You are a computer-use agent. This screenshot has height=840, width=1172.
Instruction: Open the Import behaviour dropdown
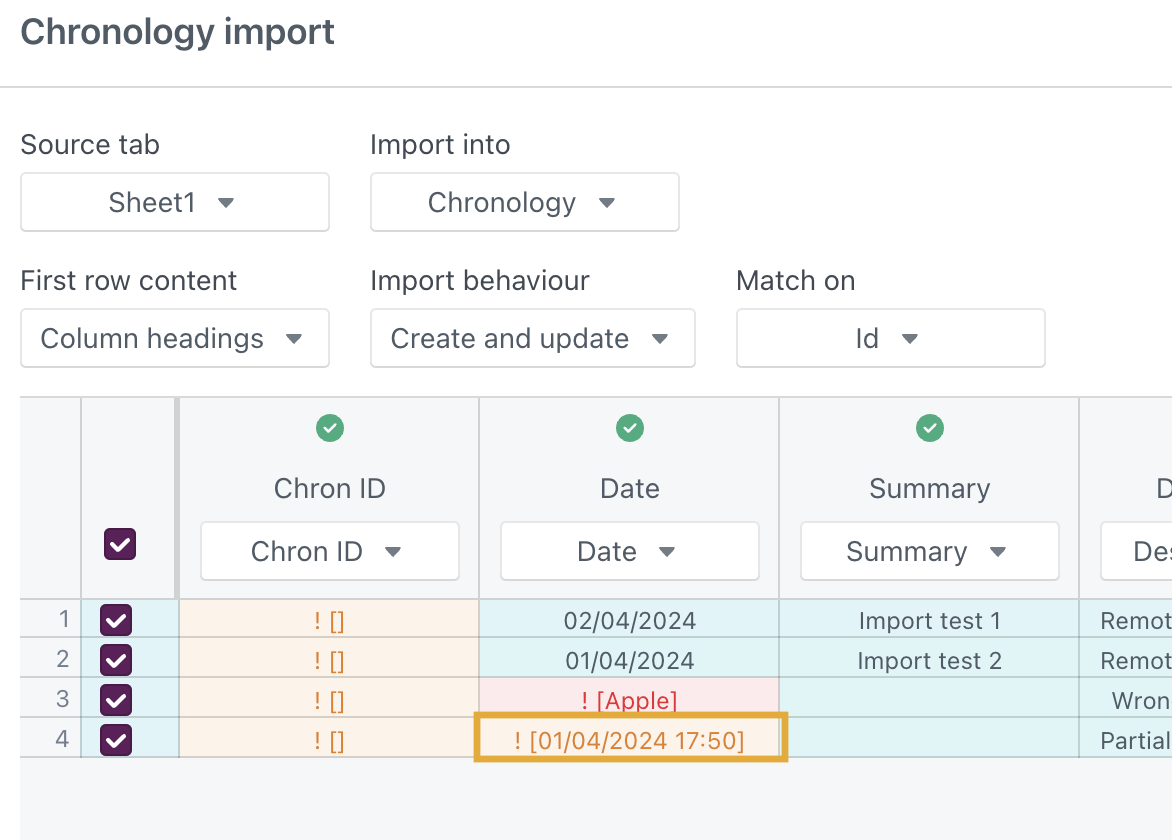pos(532,339)
